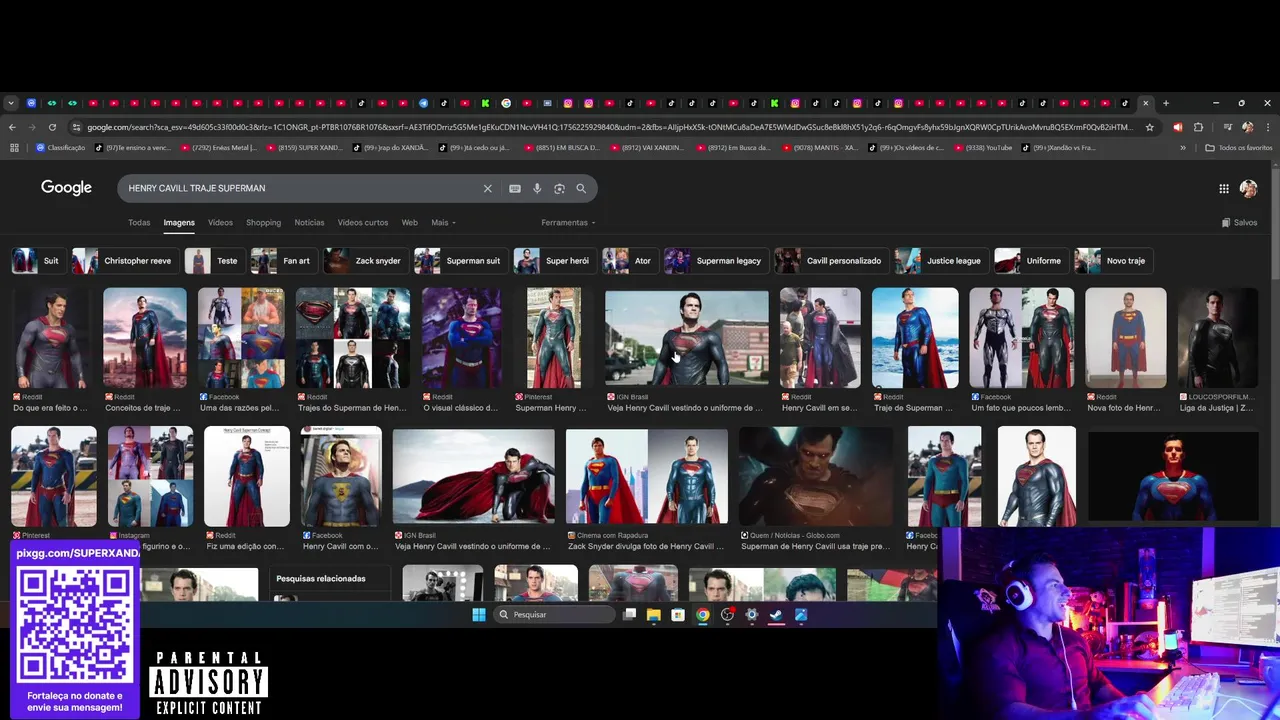Open OBS Studio from the taskbar
The height and width of the screenshot is (720, 1280).
click(727, 615)
